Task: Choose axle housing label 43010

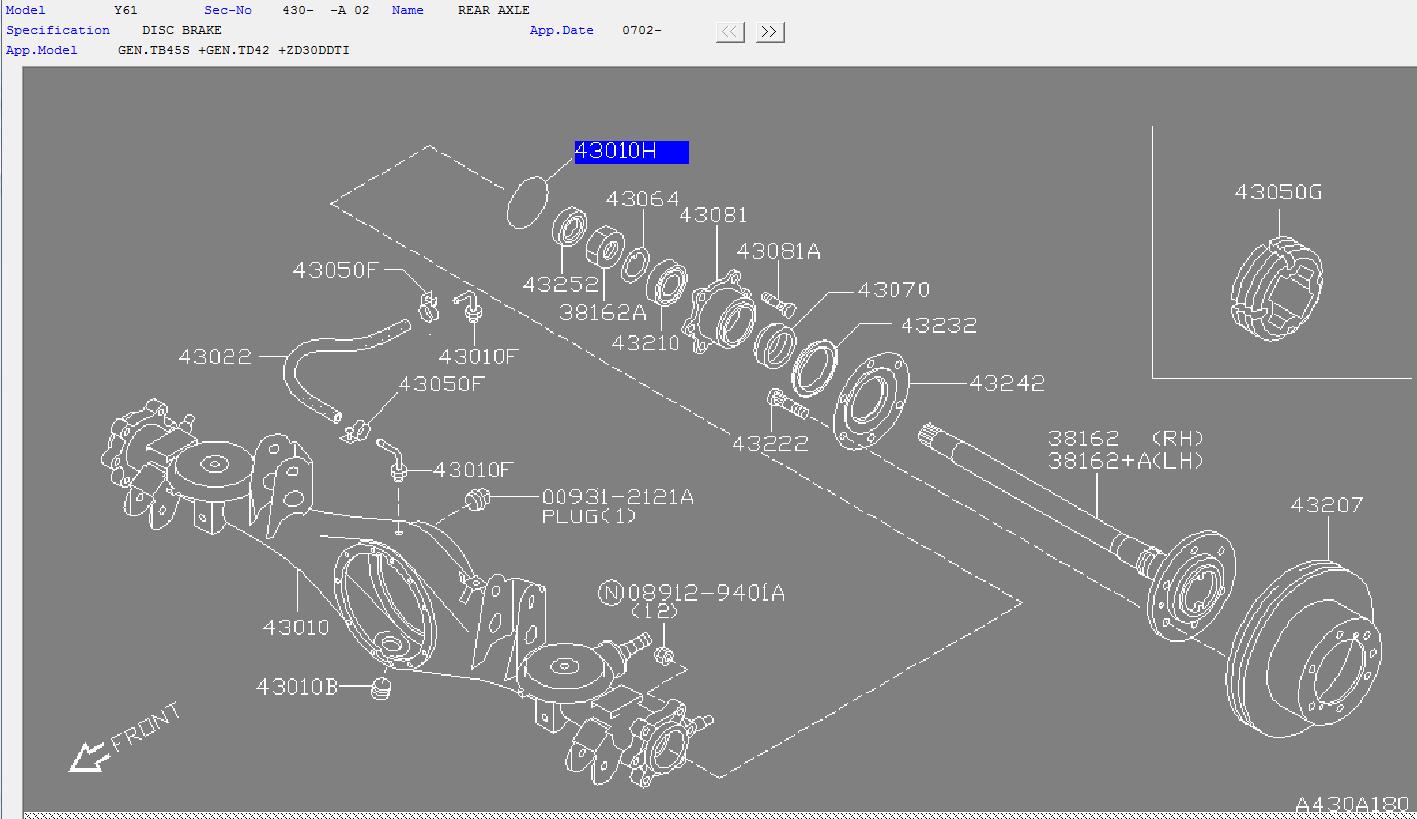Action: (x=296, y=628)
